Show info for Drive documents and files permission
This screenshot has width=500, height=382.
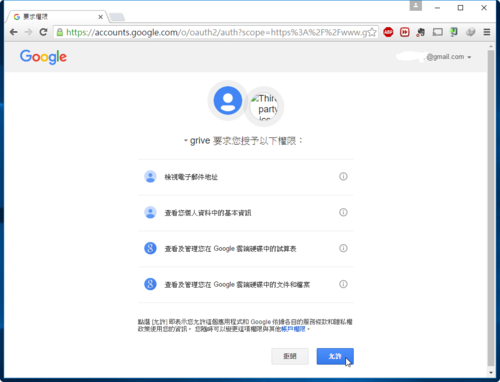pyautogui.click(x=343, y=284)
